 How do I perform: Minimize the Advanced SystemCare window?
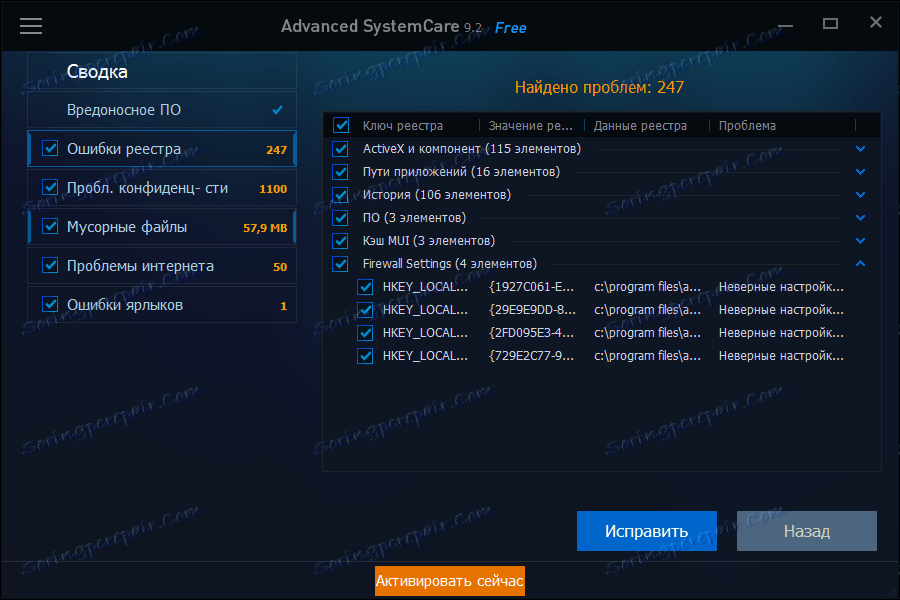click(785, 26)
